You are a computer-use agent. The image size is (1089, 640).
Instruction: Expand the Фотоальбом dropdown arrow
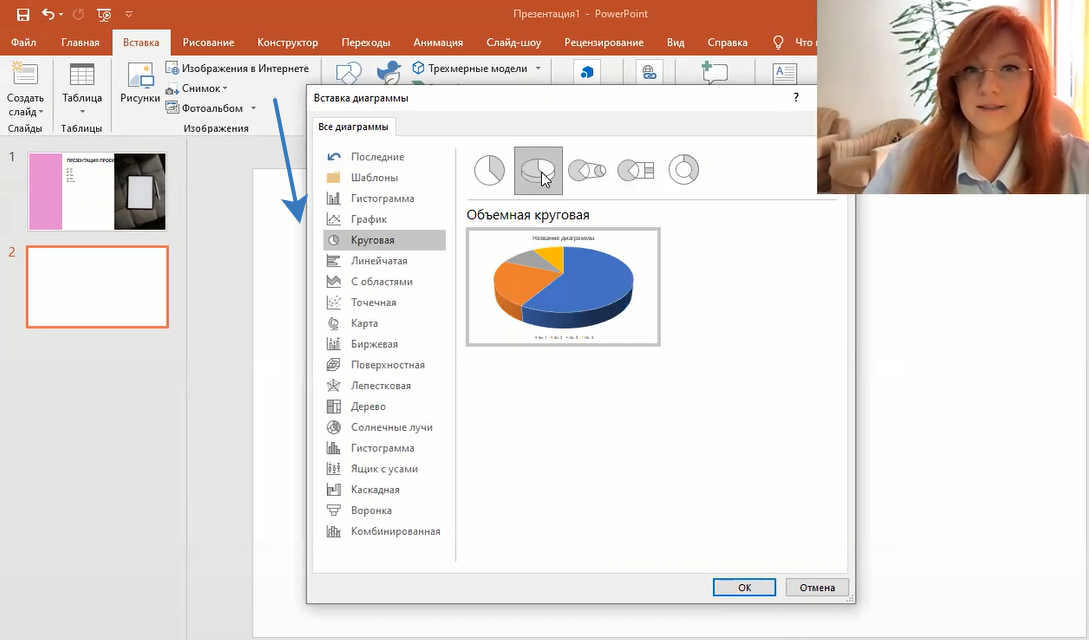point(254,108)
